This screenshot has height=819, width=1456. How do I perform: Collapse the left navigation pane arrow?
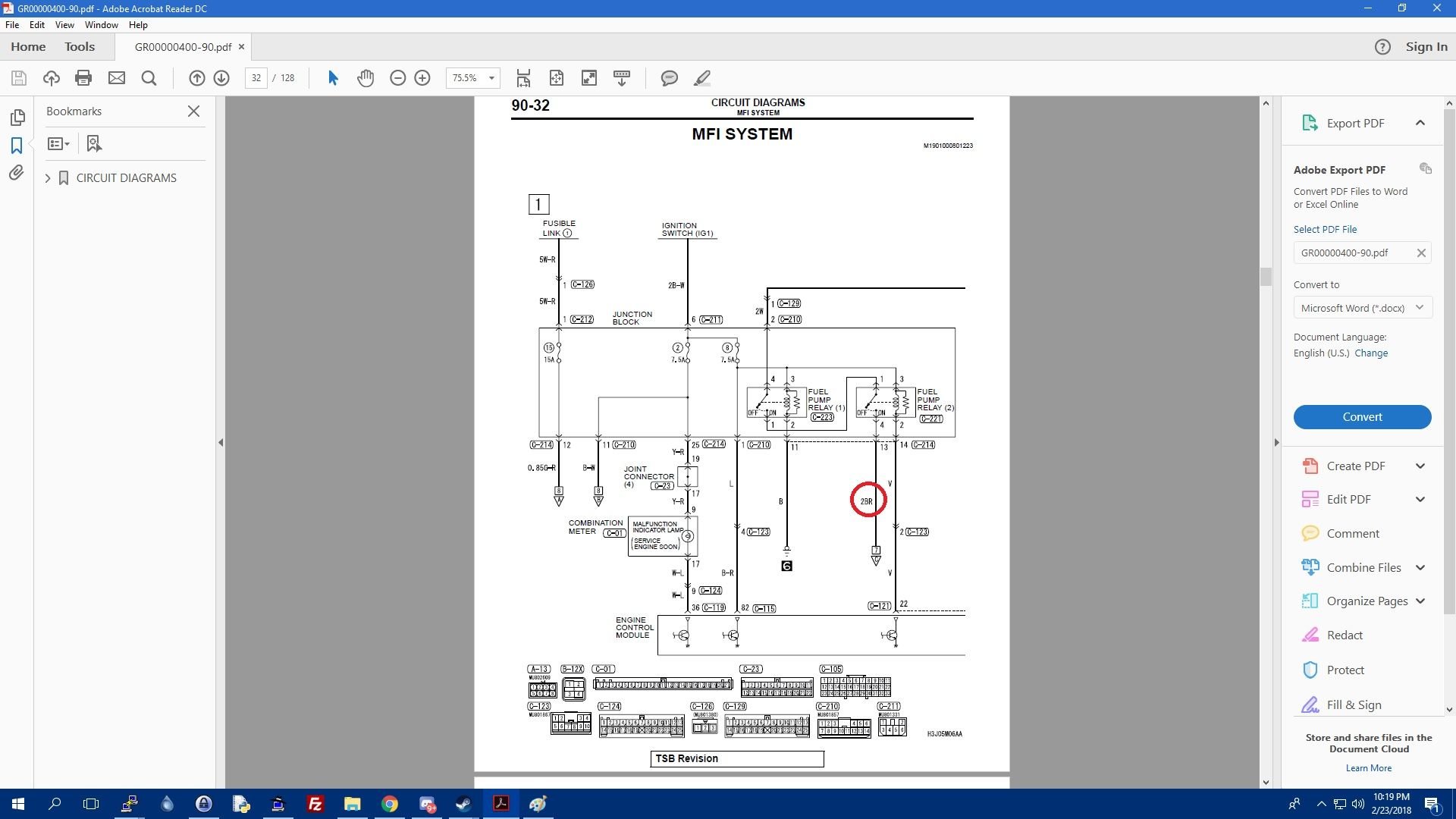(x=221, y=442)
